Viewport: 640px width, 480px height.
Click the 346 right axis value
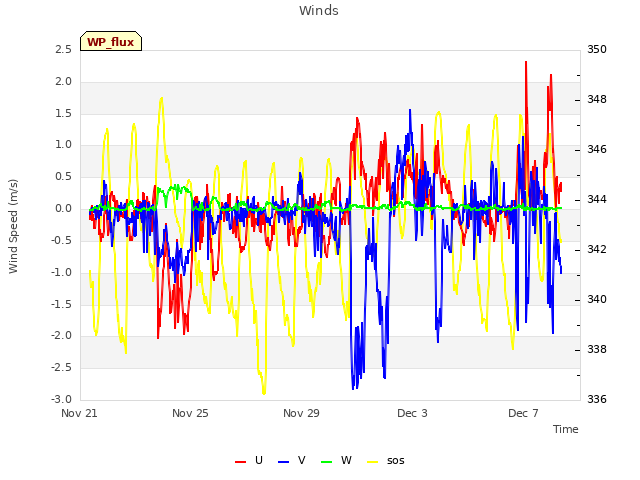point(597,149)
